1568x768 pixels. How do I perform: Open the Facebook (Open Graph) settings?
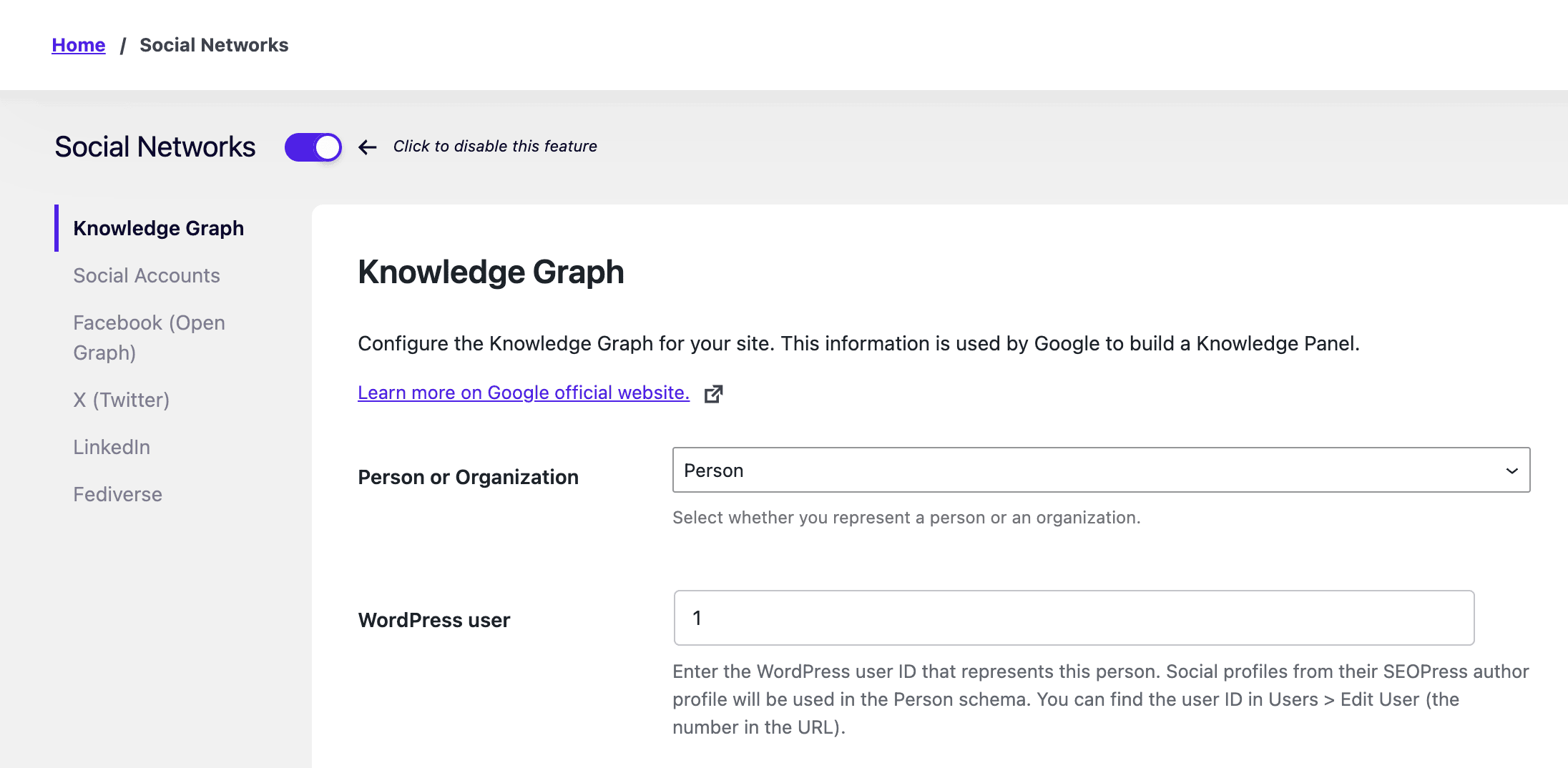click(x=149, y=338)
